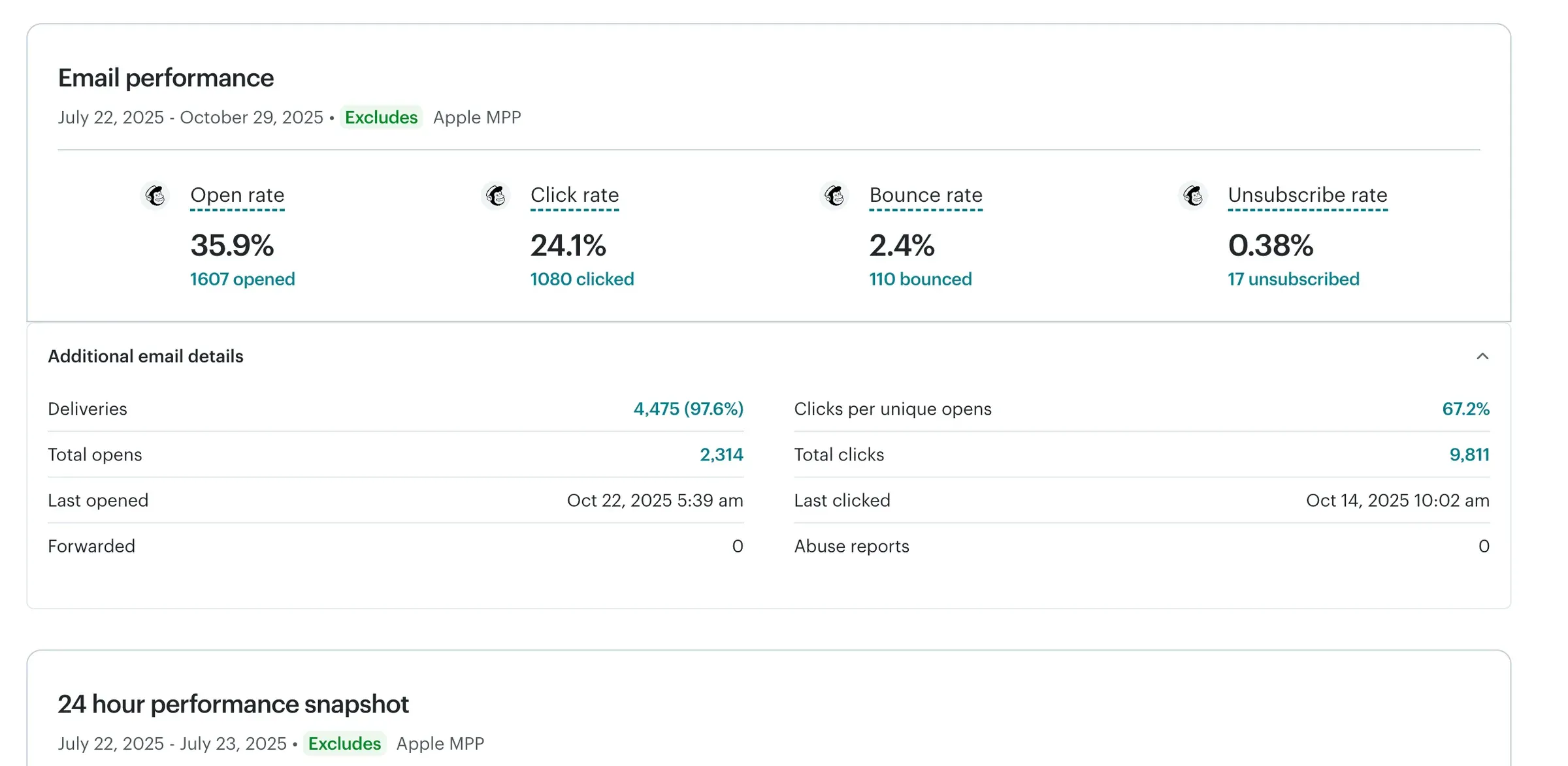View the 110 bounced recipients
This screenshot has height=766, width=1568.
point(921,279)
